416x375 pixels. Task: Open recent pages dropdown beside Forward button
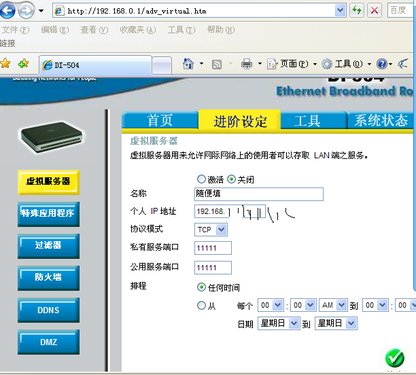pos(41,10)
